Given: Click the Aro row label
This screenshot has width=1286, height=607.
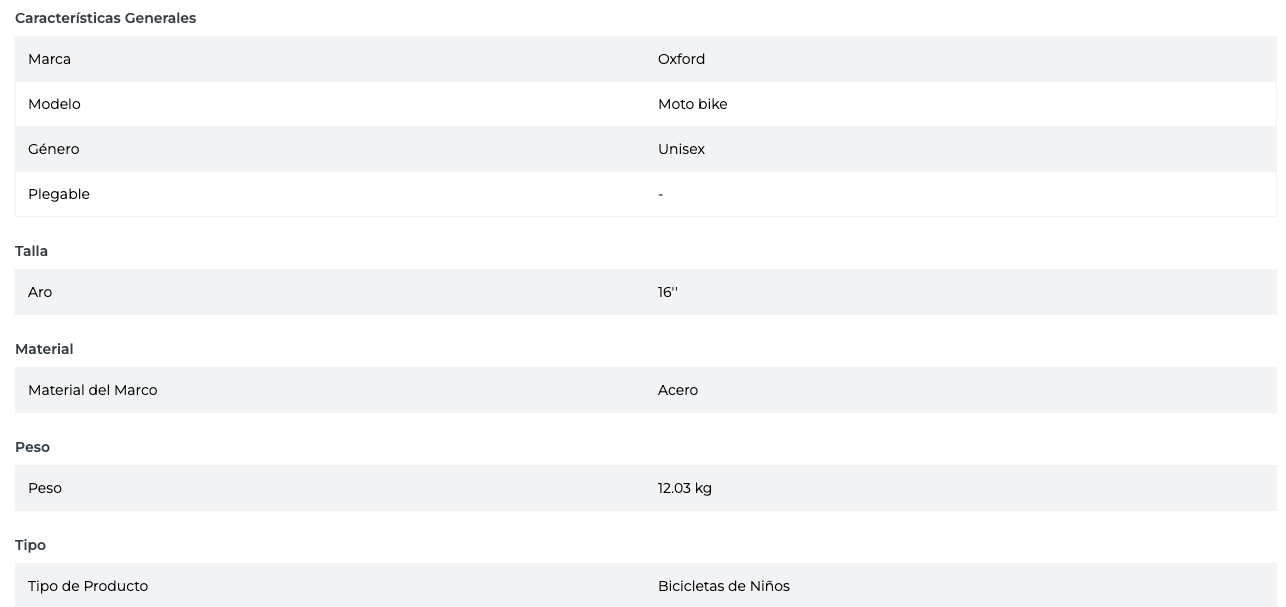Looking at the screenshot, I should point(40,292).
